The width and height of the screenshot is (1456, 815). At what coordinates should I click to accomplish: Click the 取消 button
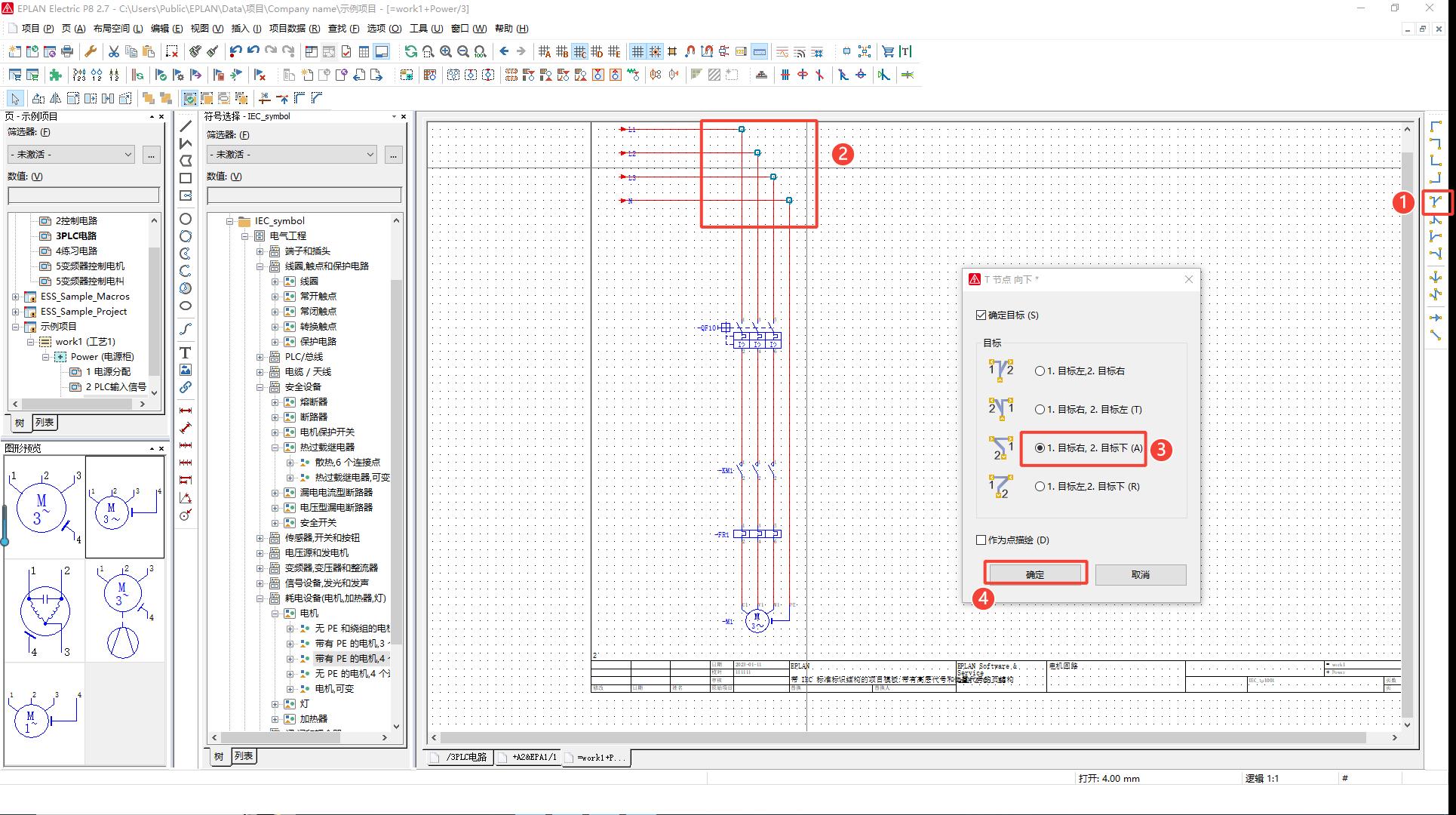(1140, 574)
